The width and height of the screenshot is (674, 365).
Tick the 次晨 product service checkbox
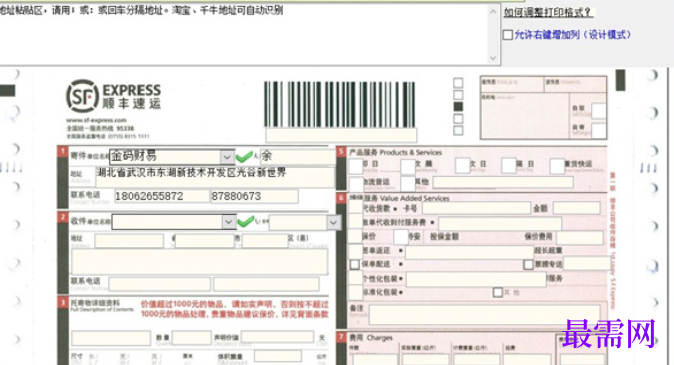[x=407, y=166]
